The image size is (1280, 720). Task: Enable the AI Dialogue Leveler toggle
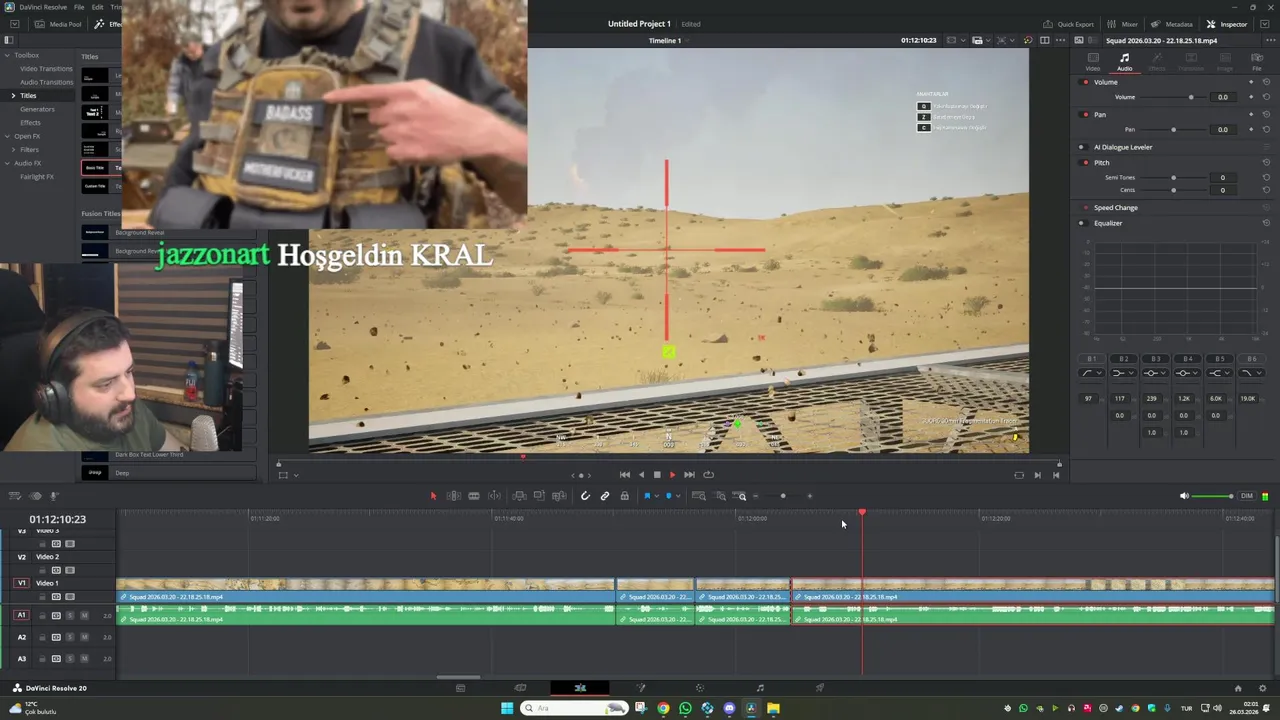point(1081,147)
